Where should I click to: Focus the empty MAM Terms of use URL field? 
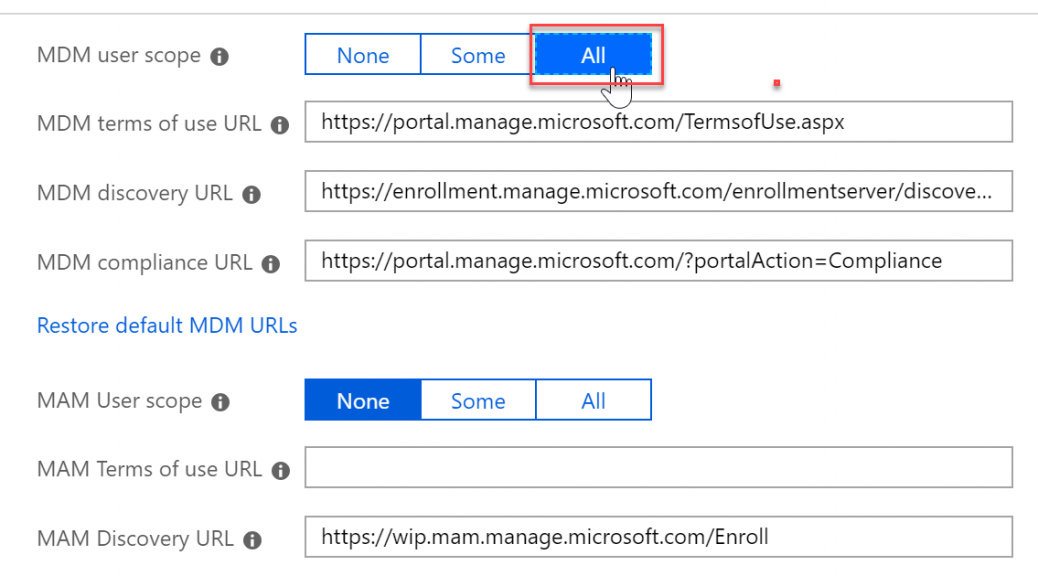(x=659, y=467)
